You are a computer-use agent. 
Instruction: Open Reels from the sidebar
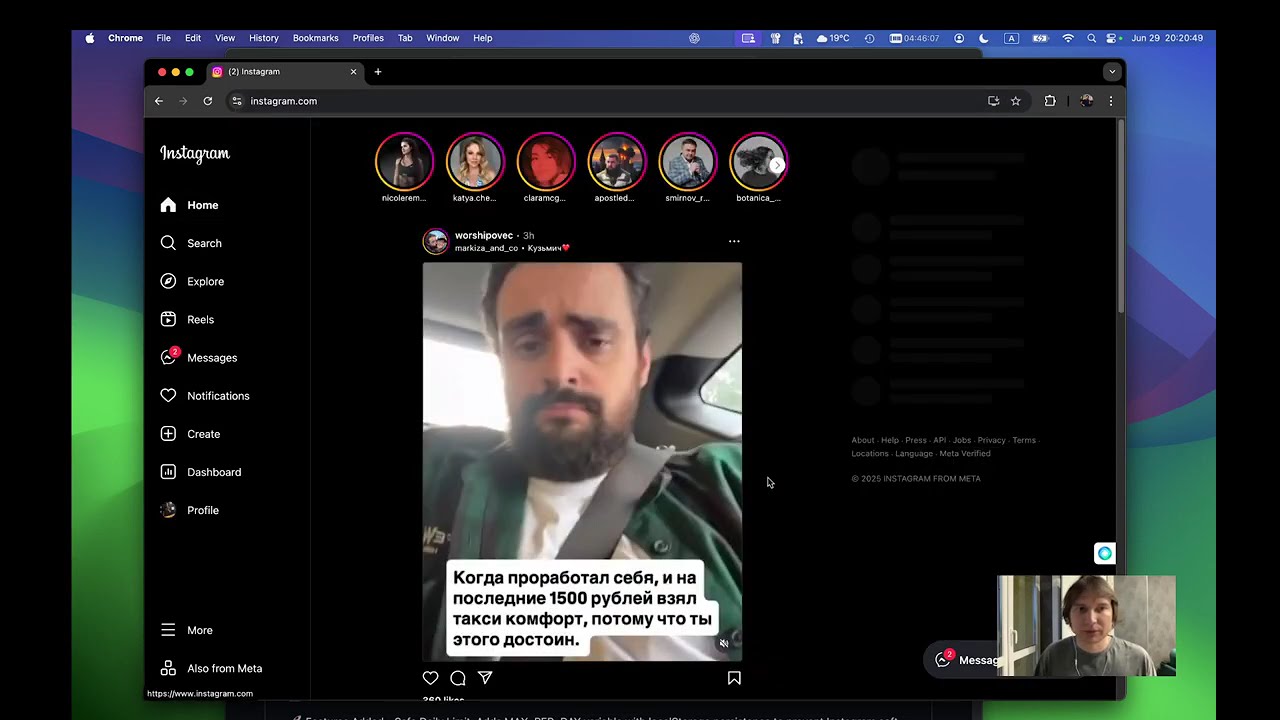187,319
